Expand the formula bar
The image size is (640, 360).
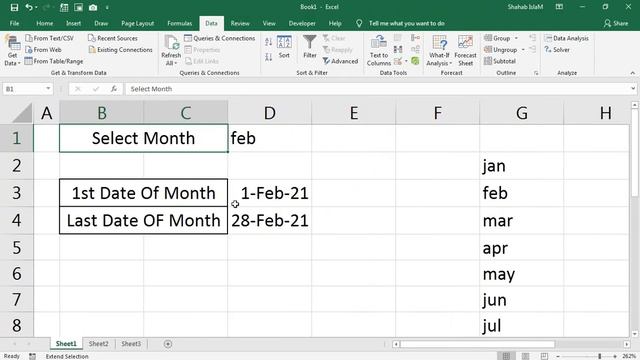click(633, 89)
